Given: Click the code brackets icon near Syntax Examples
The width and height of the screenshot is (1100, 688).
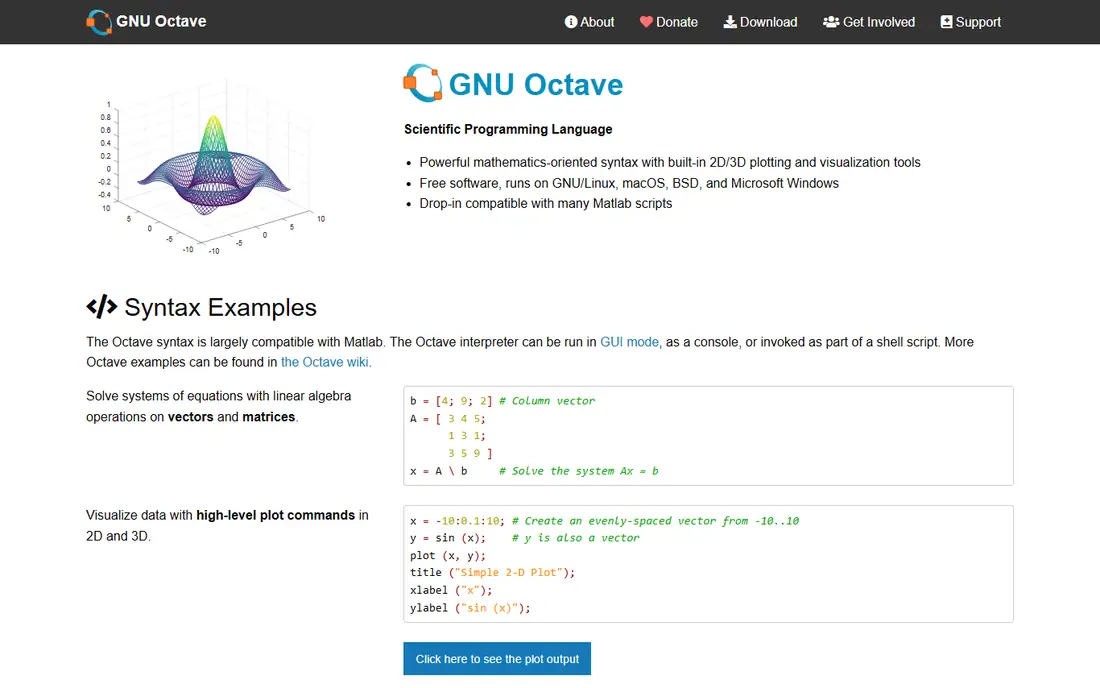Looking at the screenshot, I should tap(102, 306).
